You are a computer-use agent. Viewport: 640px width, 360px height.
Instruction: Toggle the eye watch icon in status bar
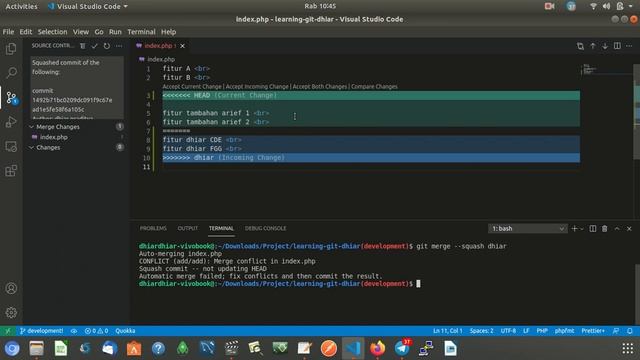[x=74, y=331]
